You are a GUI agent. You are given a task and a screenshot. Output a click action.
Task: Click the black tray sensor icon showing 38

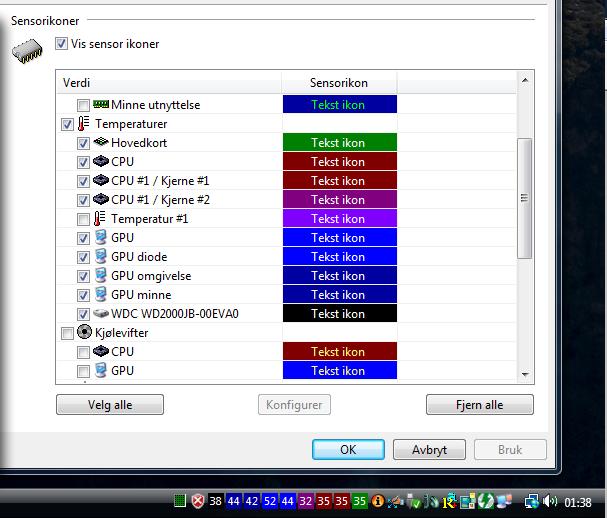(216, 501)
